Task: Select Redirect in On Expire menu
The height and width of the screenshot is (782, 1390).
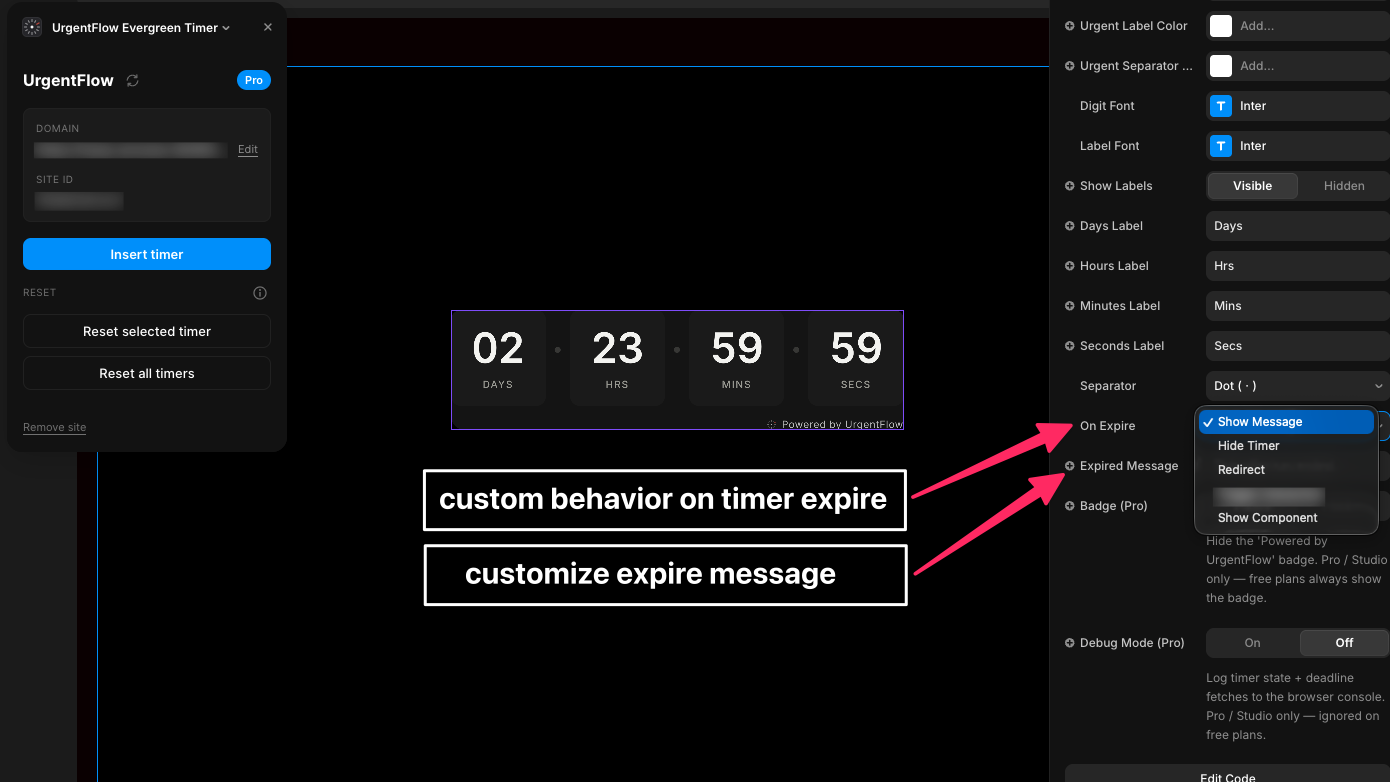Action: 1286,470
